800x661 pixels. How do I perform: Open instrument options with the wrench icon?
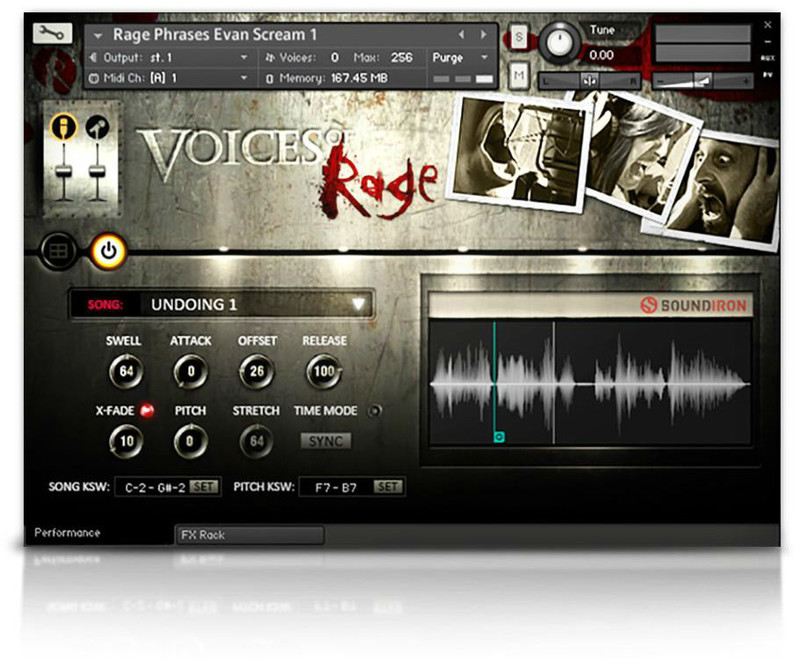[53, 34]
